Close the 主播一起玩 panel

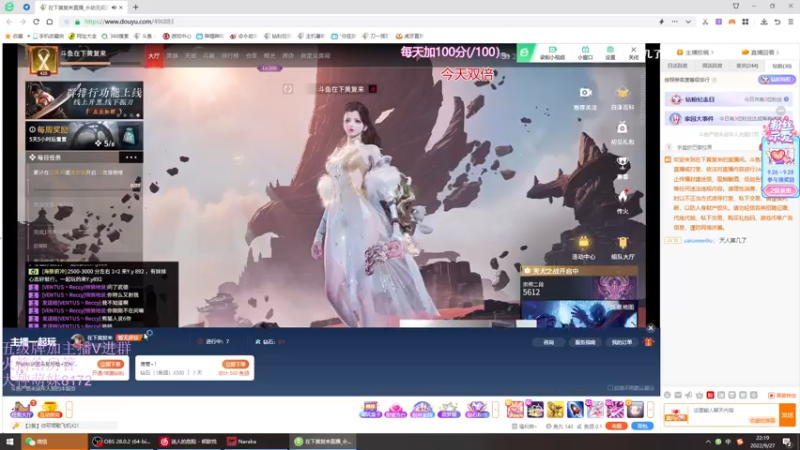651,328
